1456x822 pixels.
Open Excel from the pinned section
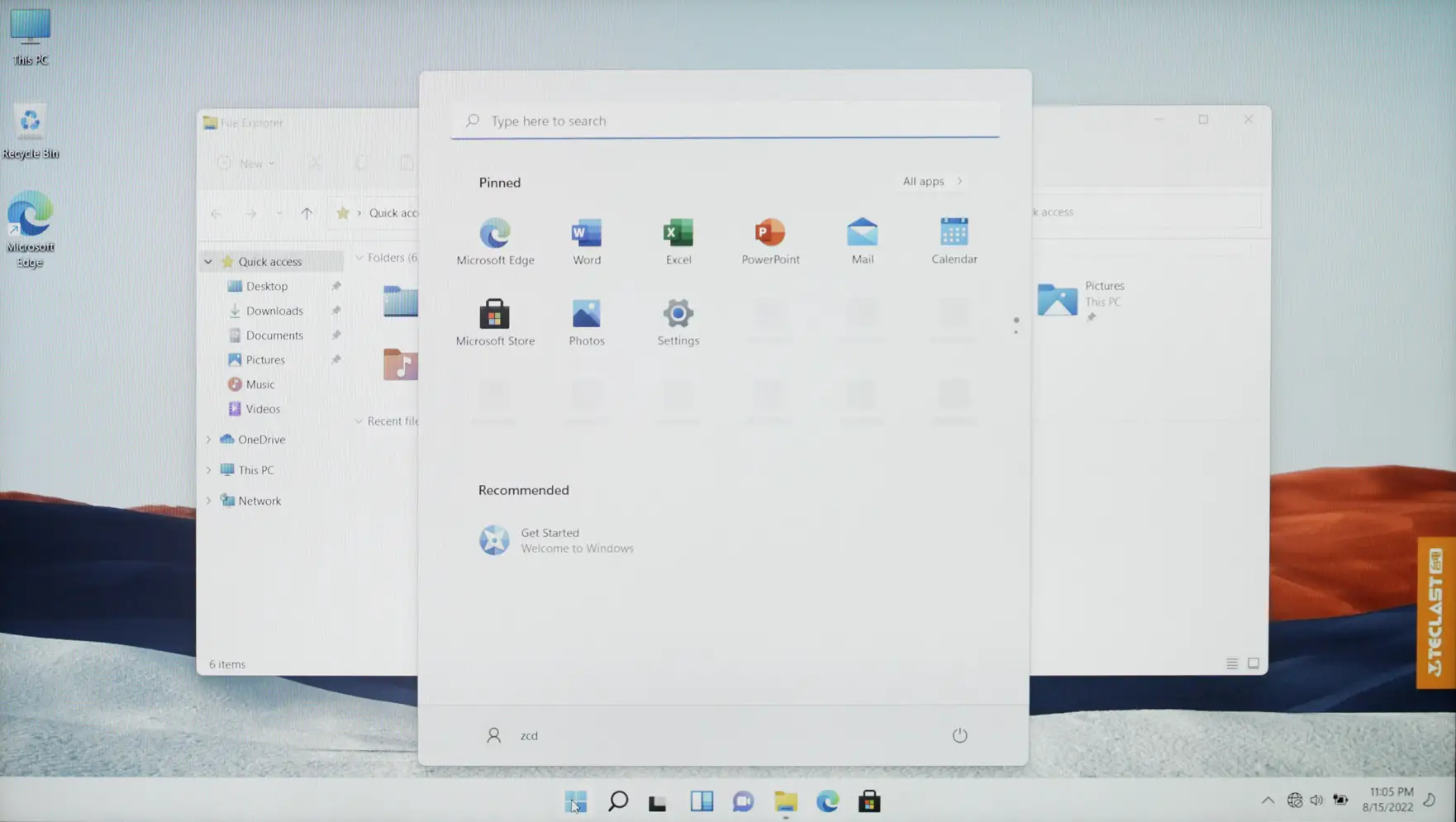point(678,240)
